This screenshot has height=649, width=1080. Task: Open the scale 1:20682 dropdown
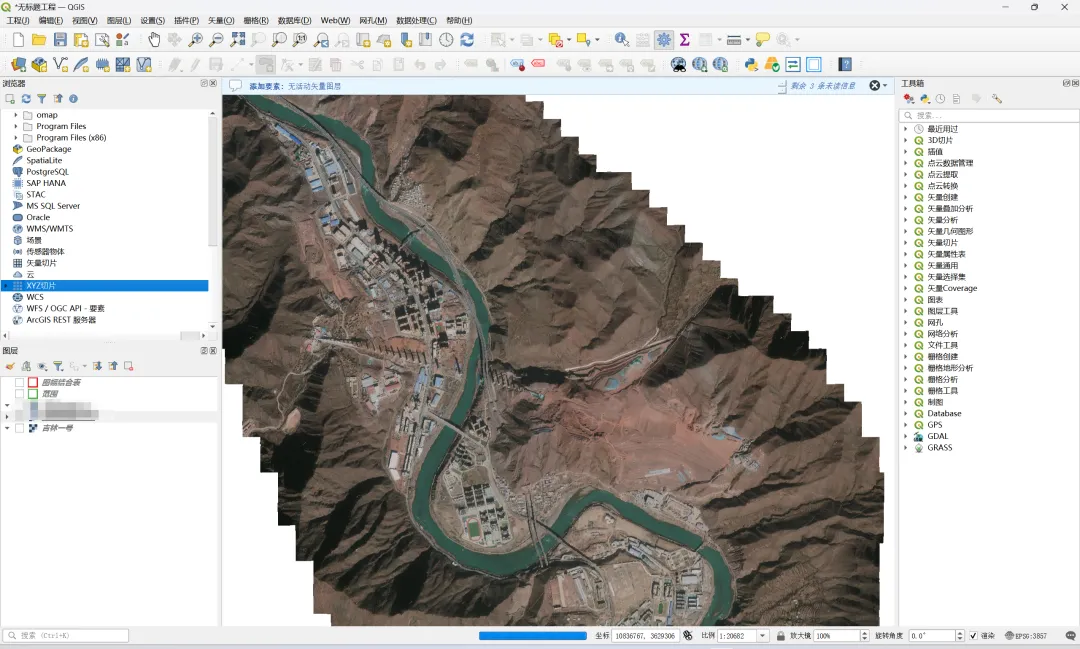[762, 636]
